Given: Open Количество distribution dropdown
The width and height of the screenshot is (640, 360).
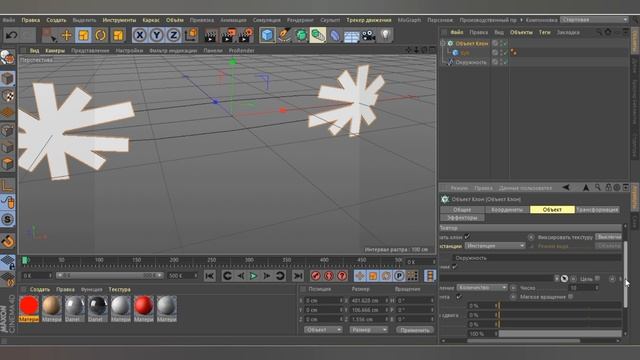Looking at the screenshot, I should point(482,288).
